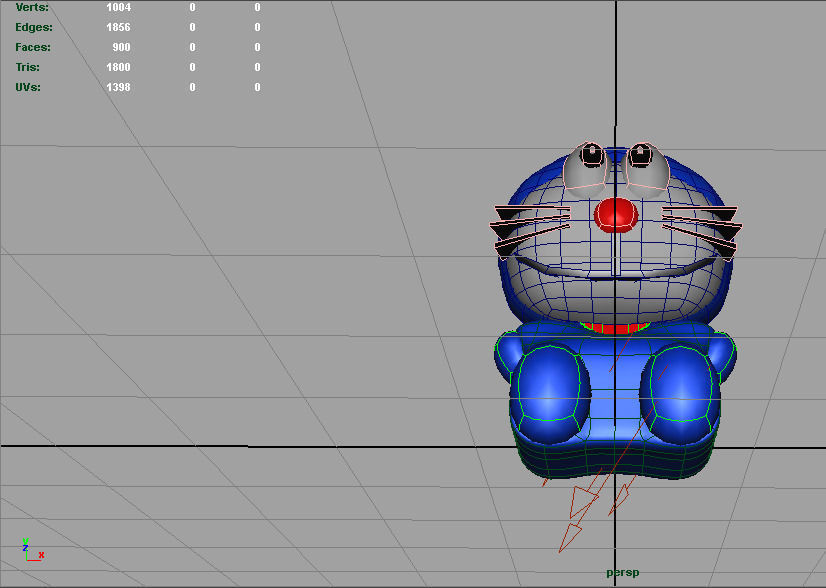Select the red collar under the head
Viewport: 826px width, 588px height.
[615, 329]
